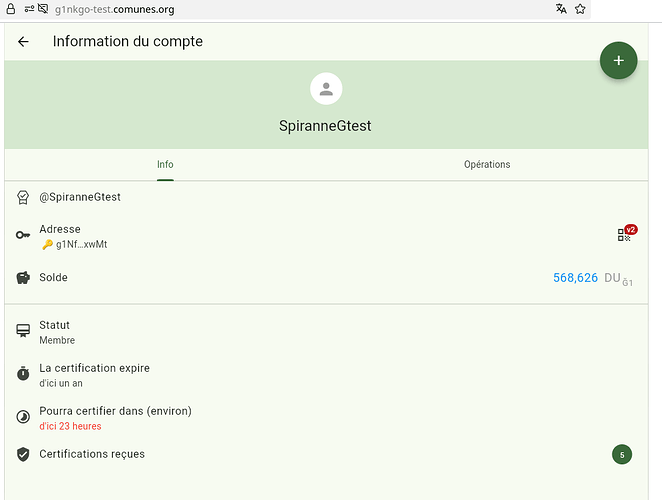Switch to the Opérations tab
Image resolution: width=662 pixels, height=500 pixels.
[x=487, y=164]
